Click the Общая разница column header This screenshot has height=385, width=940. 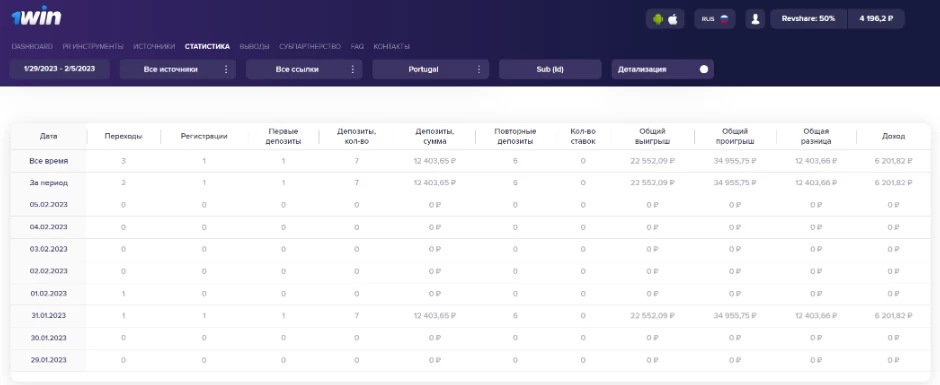816,136
